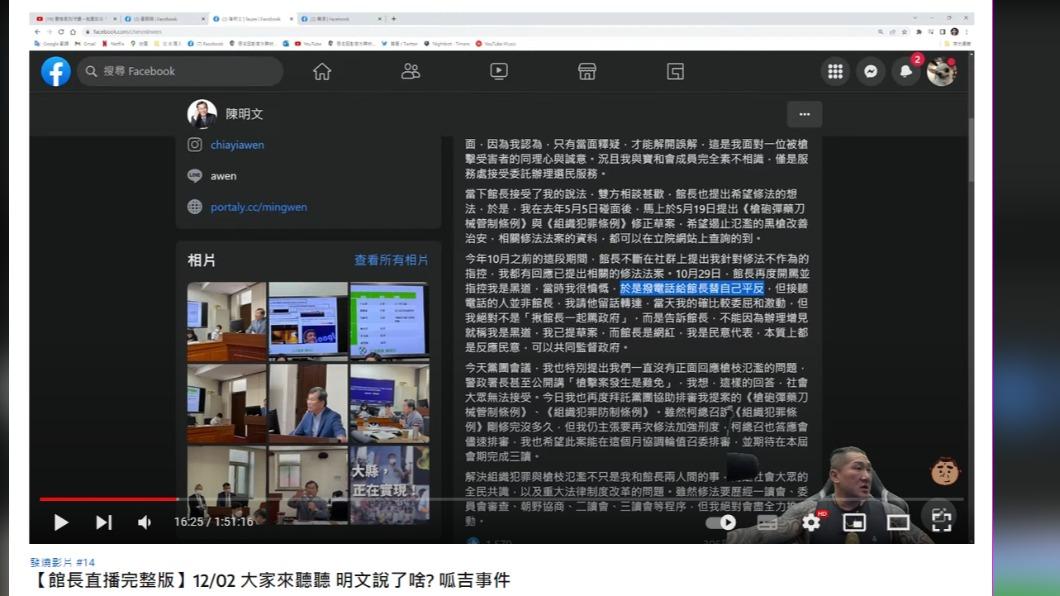
Task: Click the video title 館長直播完整版 12/02
Action: point(270,580)
